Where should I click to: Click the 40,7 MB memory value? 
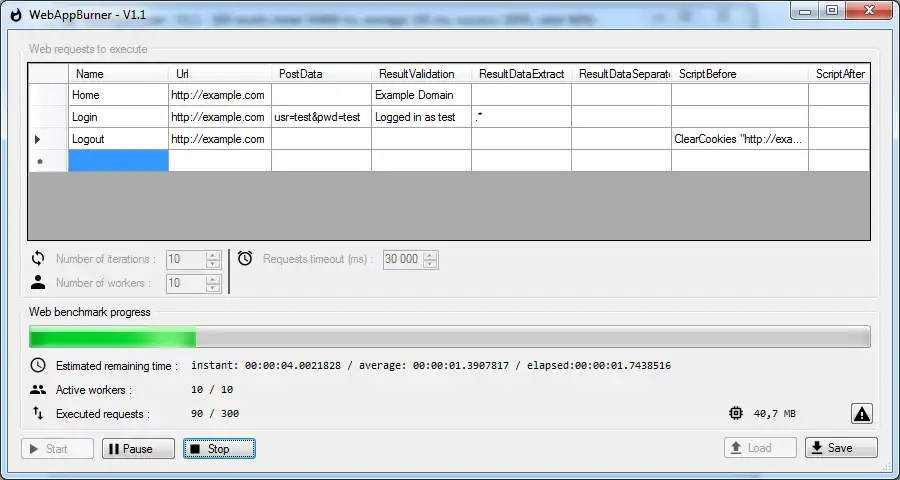tap(774, 413)
